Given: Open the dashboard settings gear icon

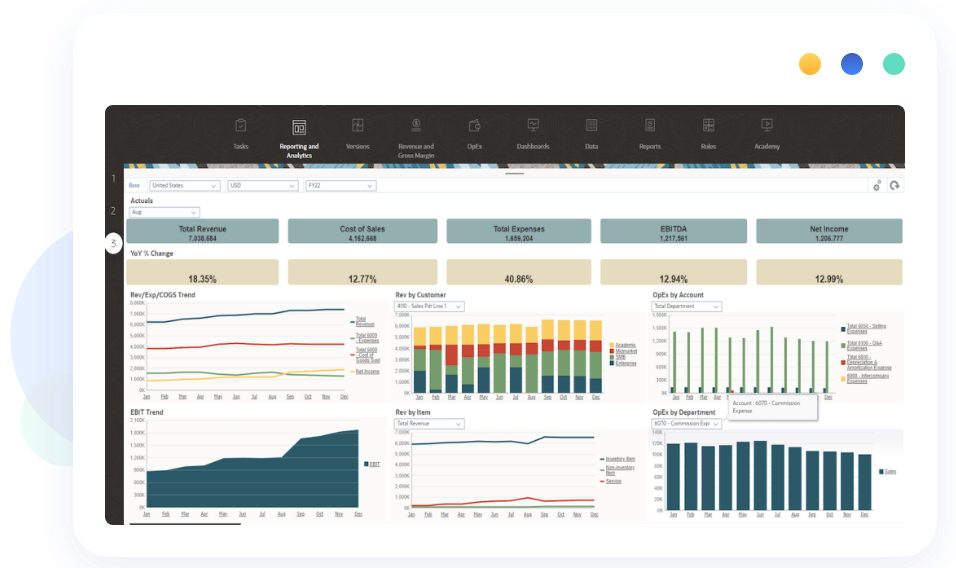Looking at the screenshot, I should [877, 185].
